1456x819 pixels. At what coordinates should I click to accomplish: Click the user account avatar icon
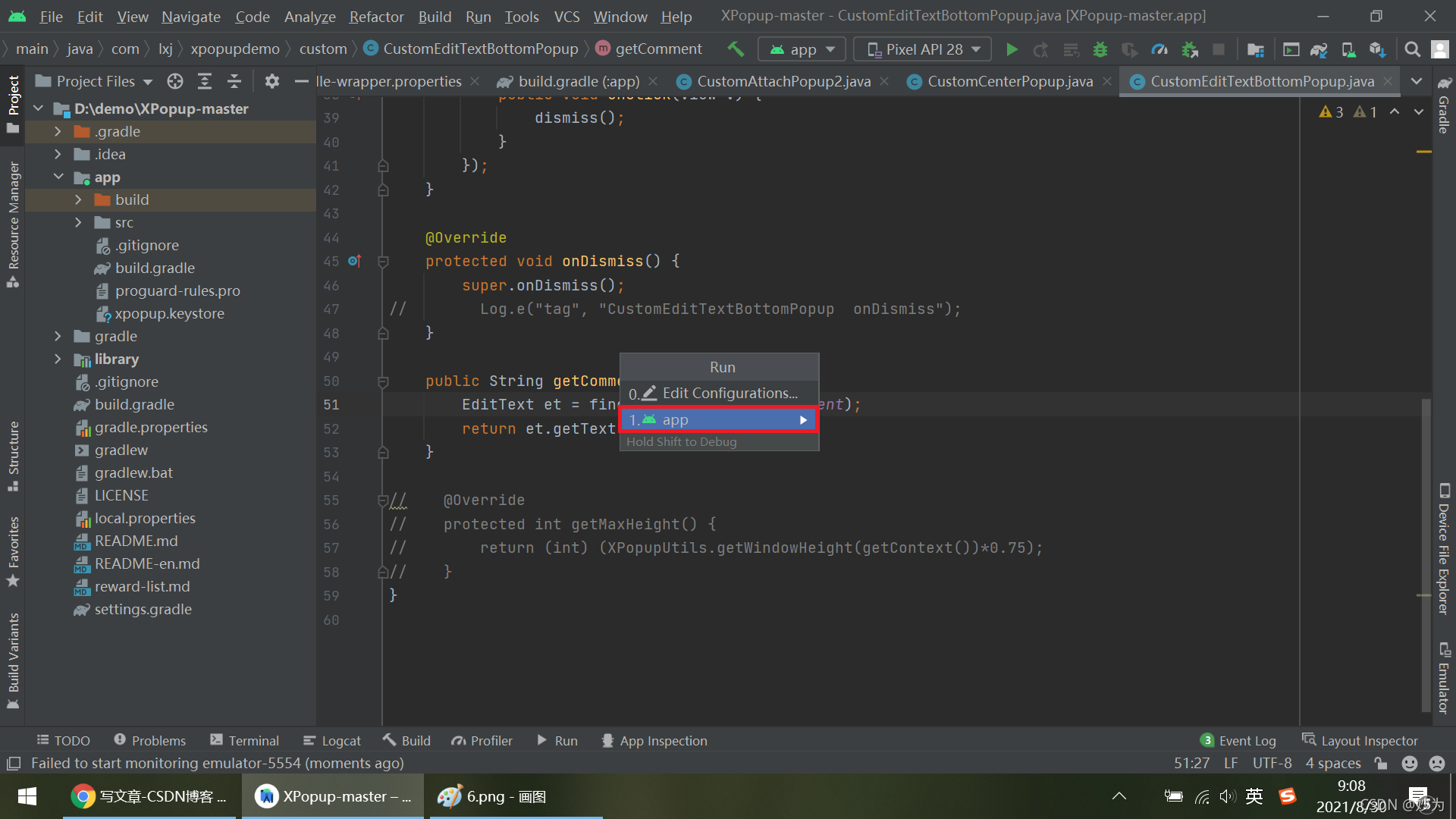(x=1439, y=49)
